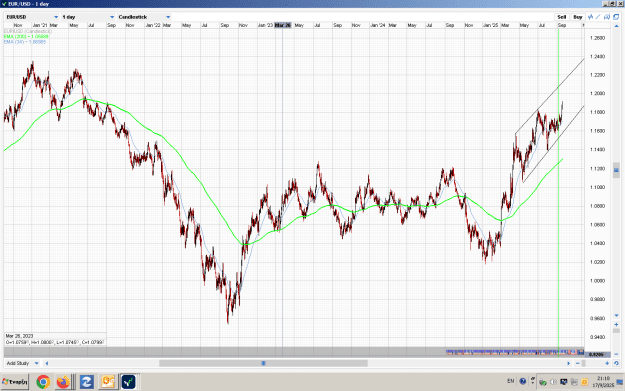Click the help question mark tray icon

point(523,381)
